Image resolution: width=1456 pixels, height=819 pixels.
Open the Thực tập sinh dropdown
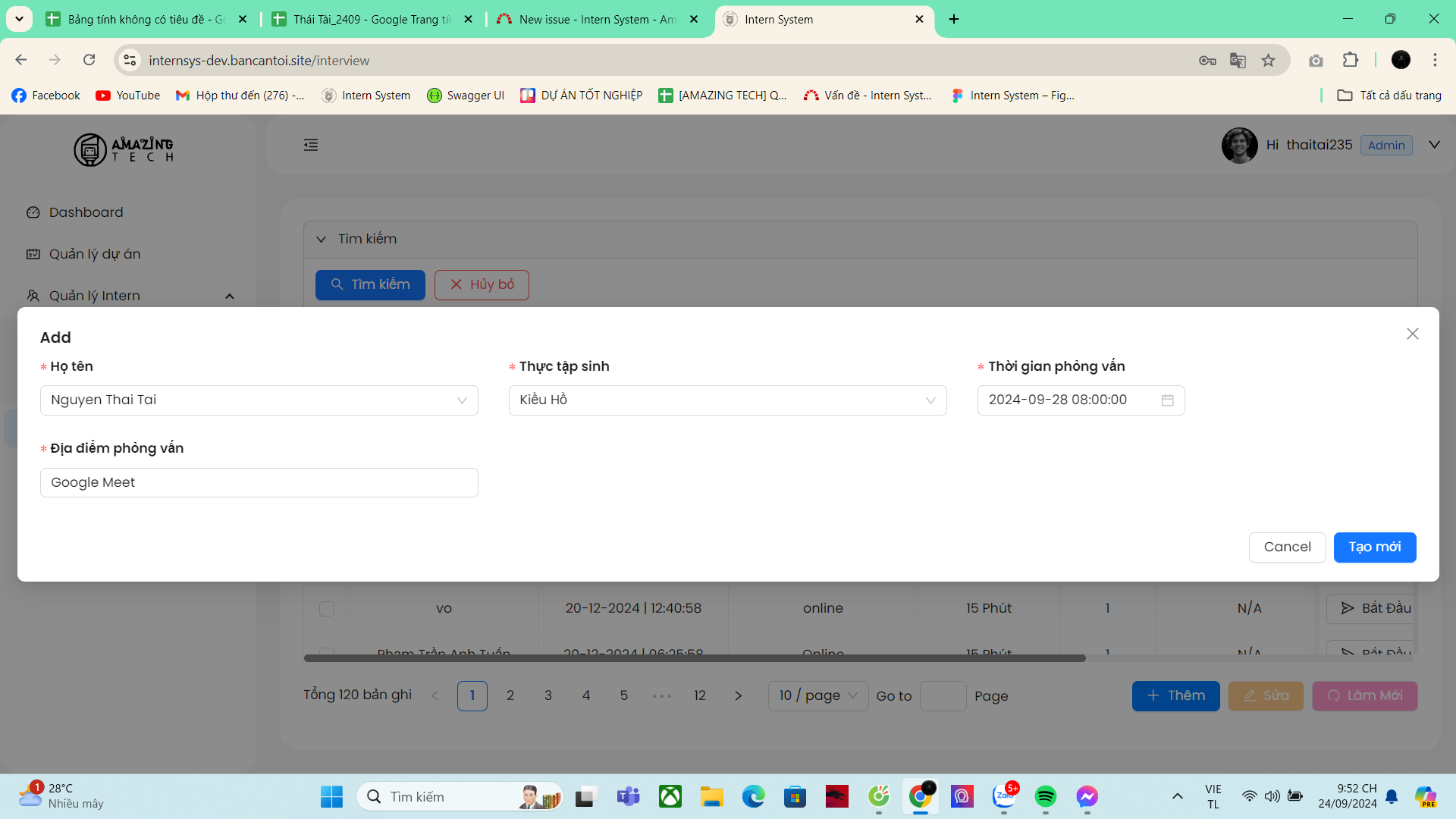[727, 400]
